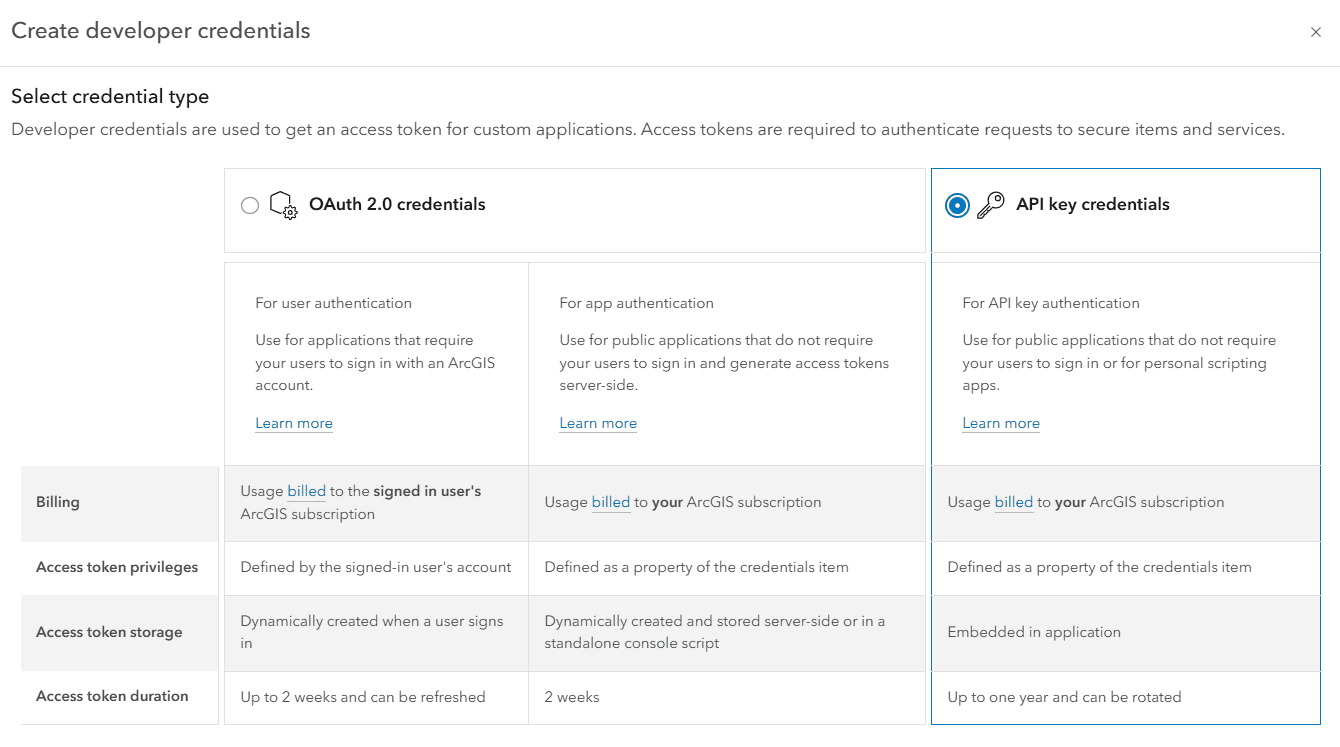
Task: Select the API key credentials radio button
Action: click(x=957, y=204)
